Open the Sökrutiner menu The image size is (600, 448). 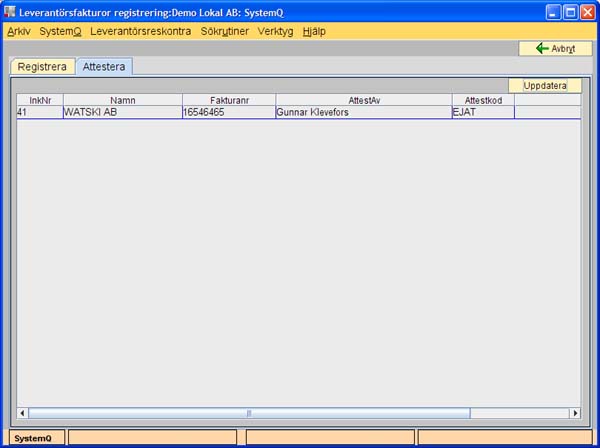[225, 31]
